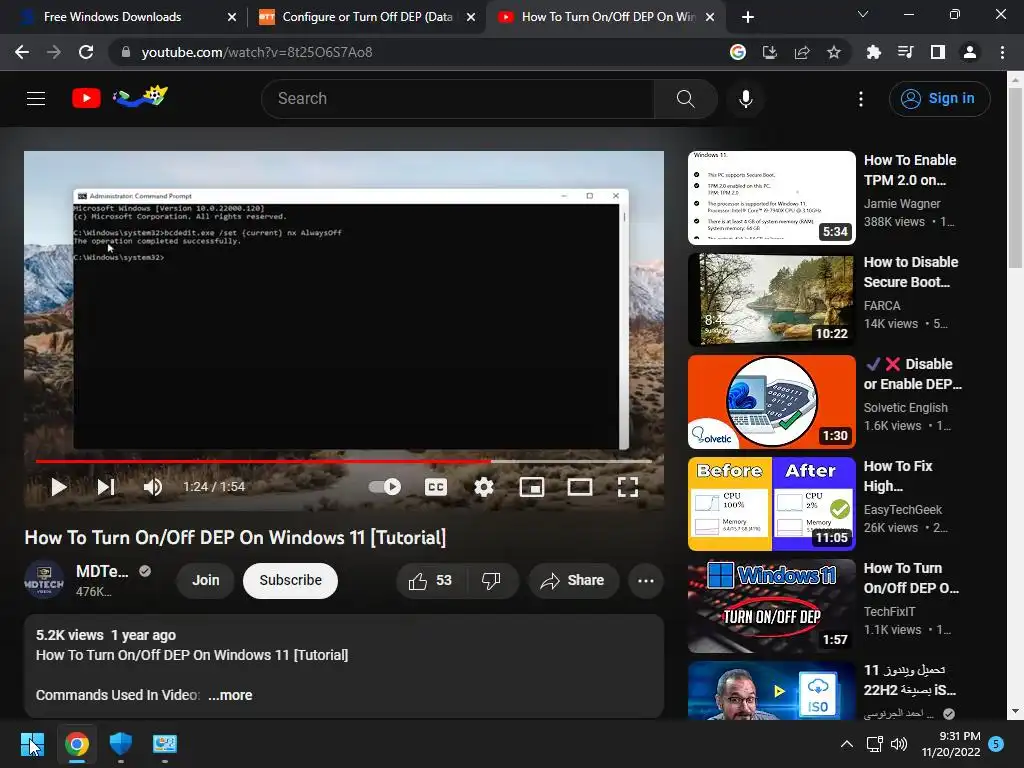Switch to theater mode

point(579,487)
